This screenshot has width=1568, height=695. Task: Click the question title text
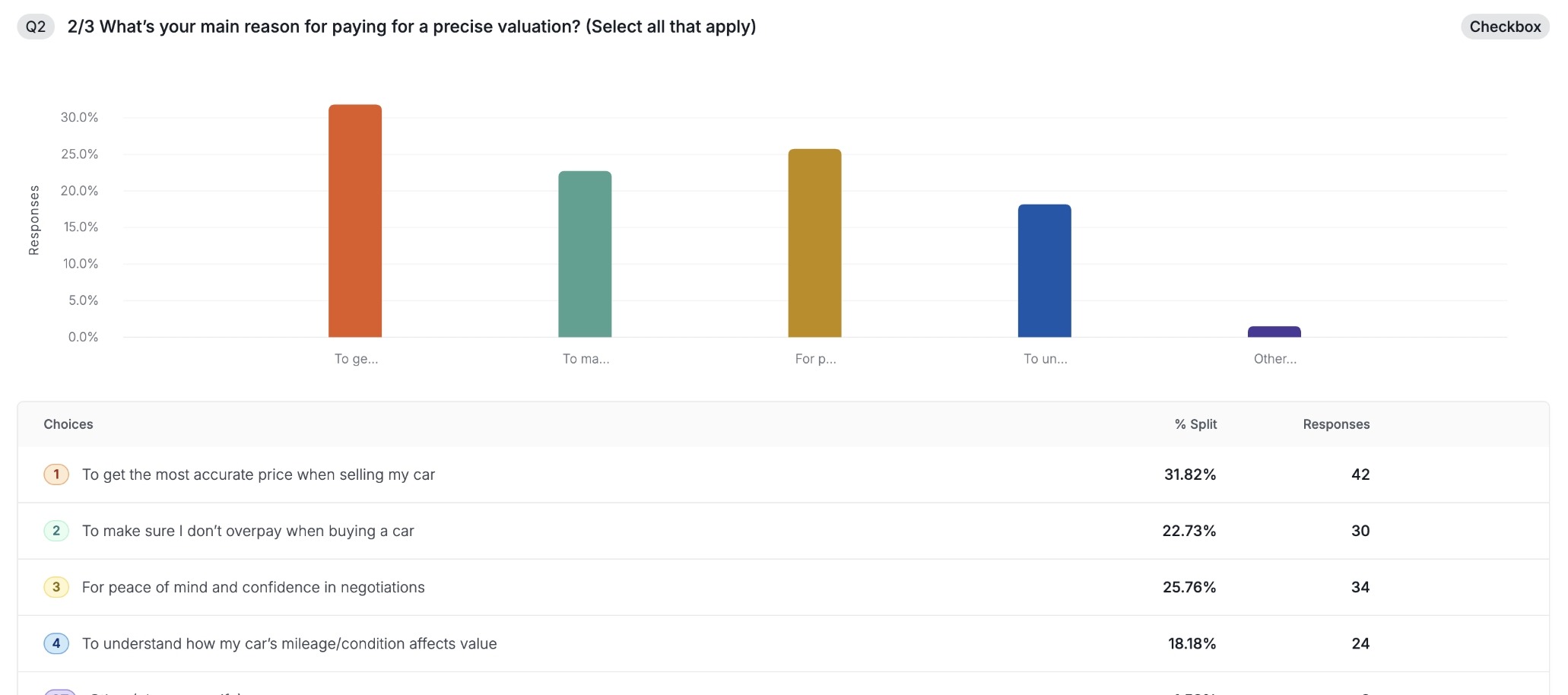point(411,27)
